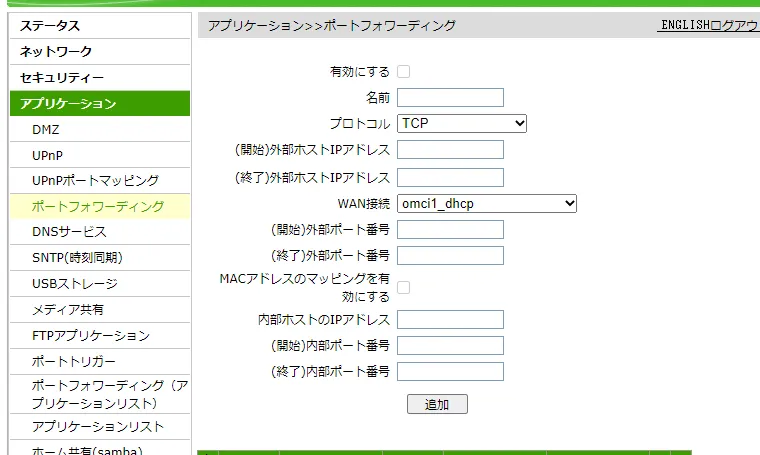Select ポートトリガー in sidebar
The image size is (760, 455).
(x=74, y=361)
